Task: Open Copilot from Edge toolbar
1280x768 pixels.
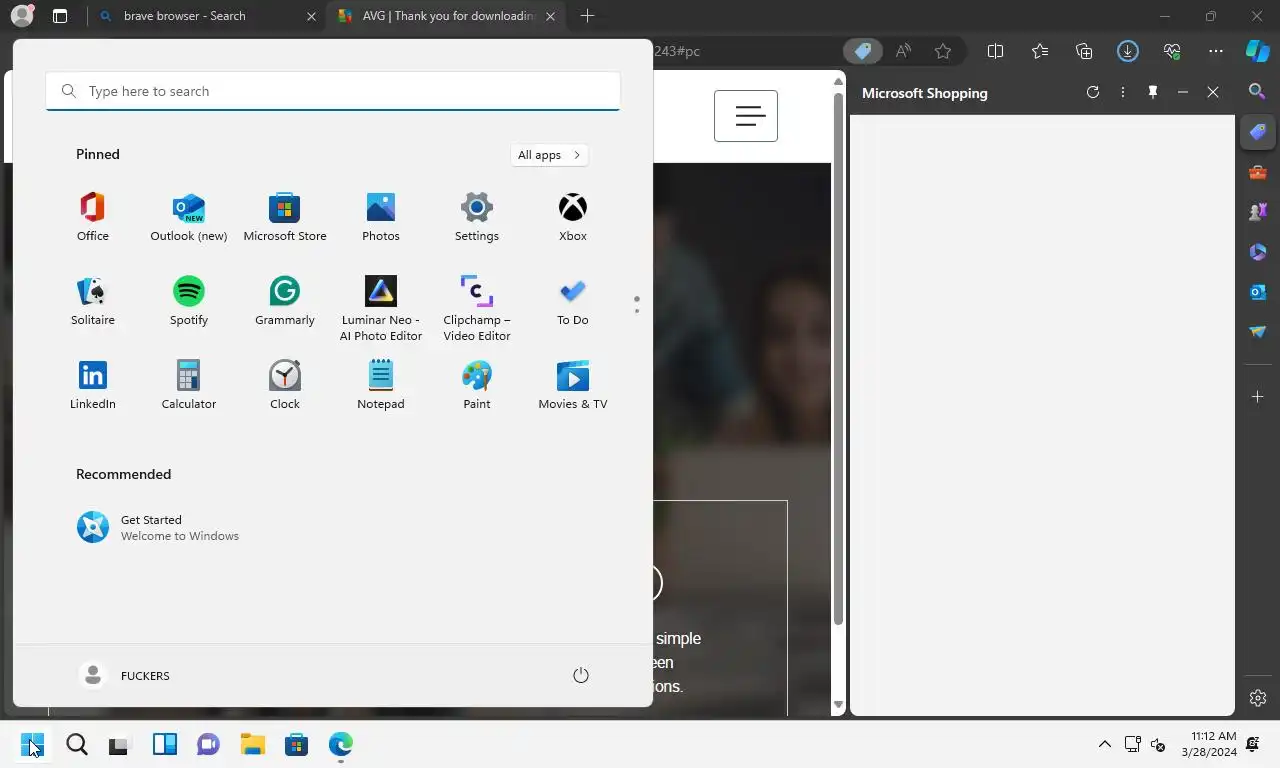Action: point(1258,51)
